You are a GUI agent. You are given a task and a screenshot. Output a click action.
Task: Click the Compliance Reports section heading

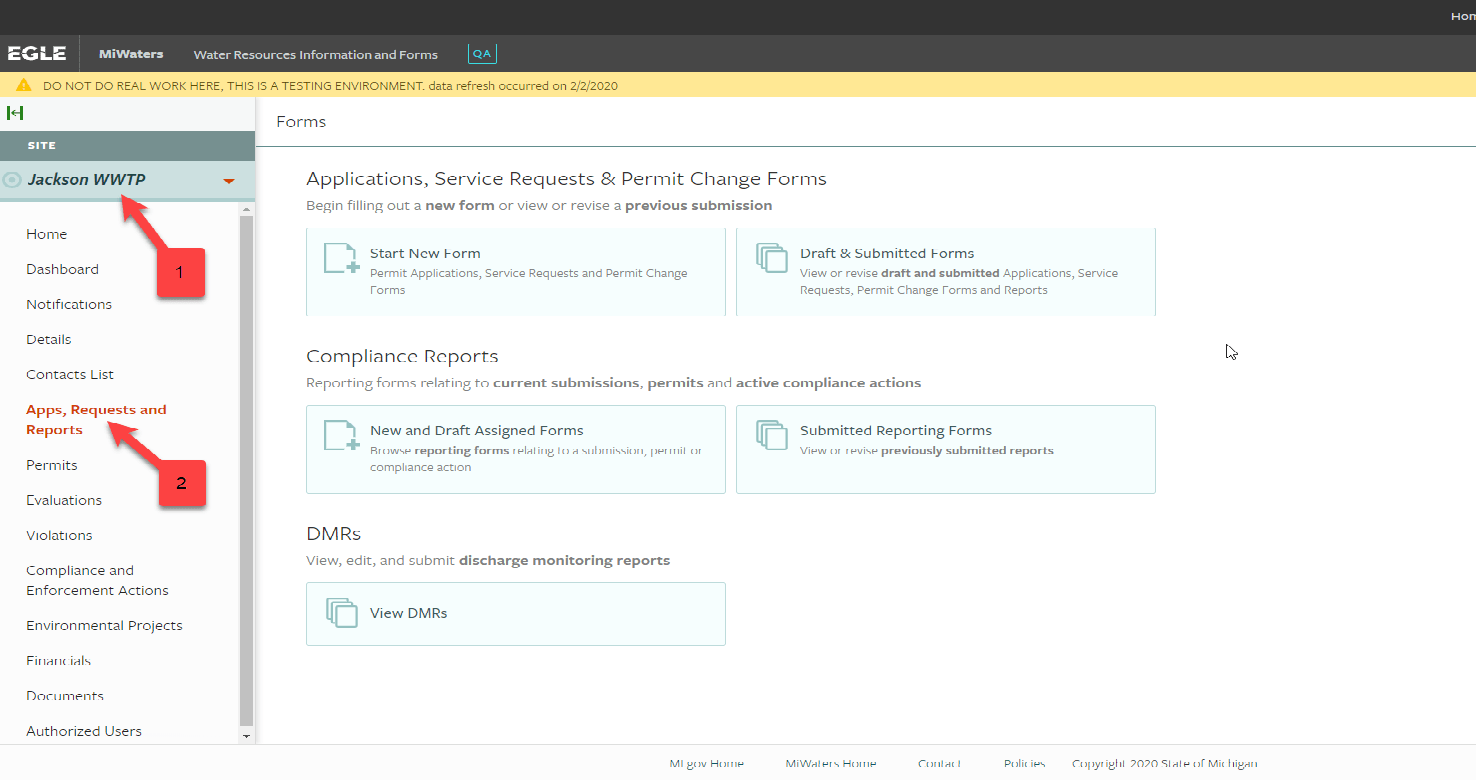click(x=402, y=356)
